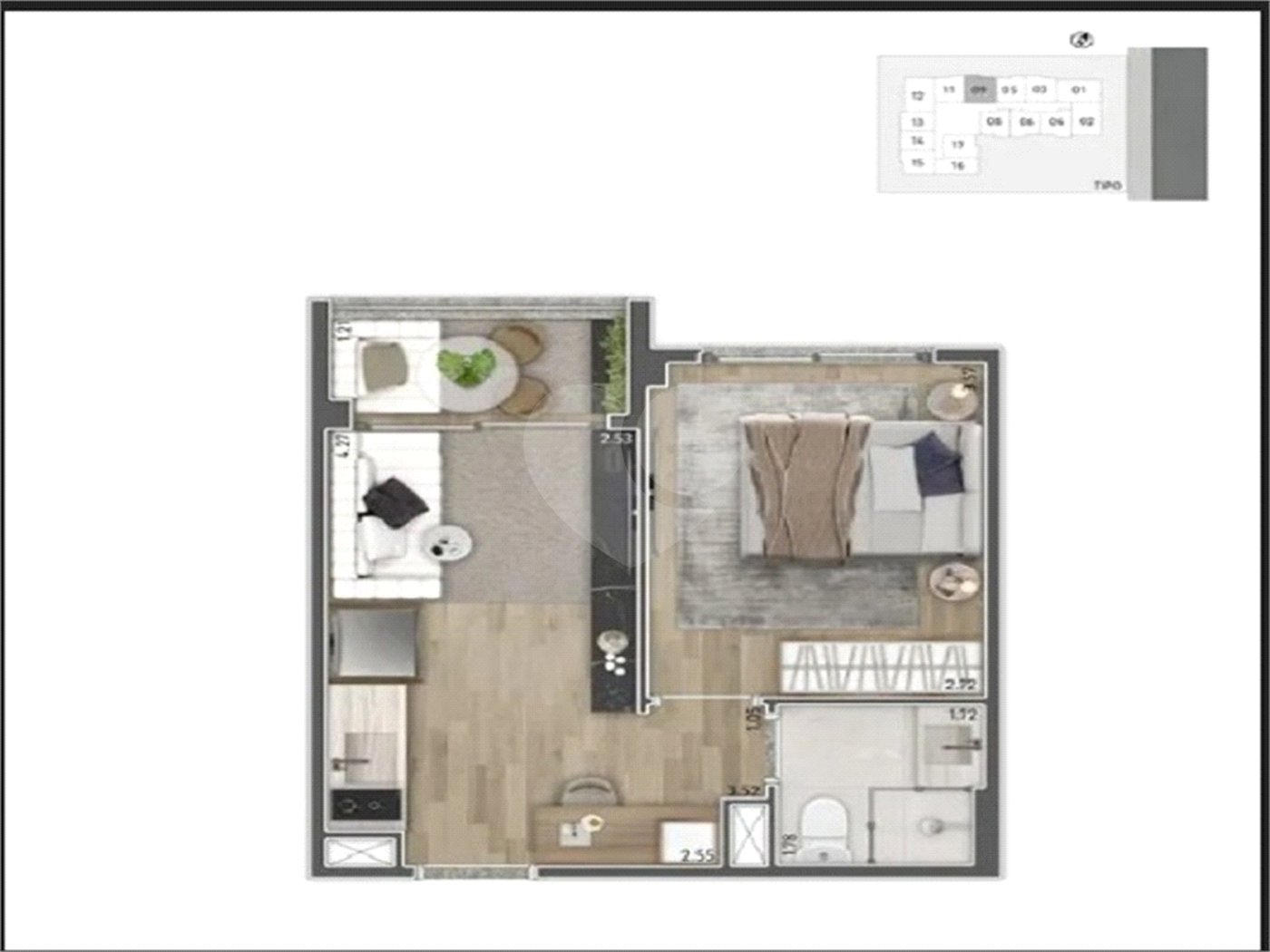Select highlighted unit 09 in the key plan
Image resolution: width=1270 pixels, height=952 pixels.
pos(979,90)
